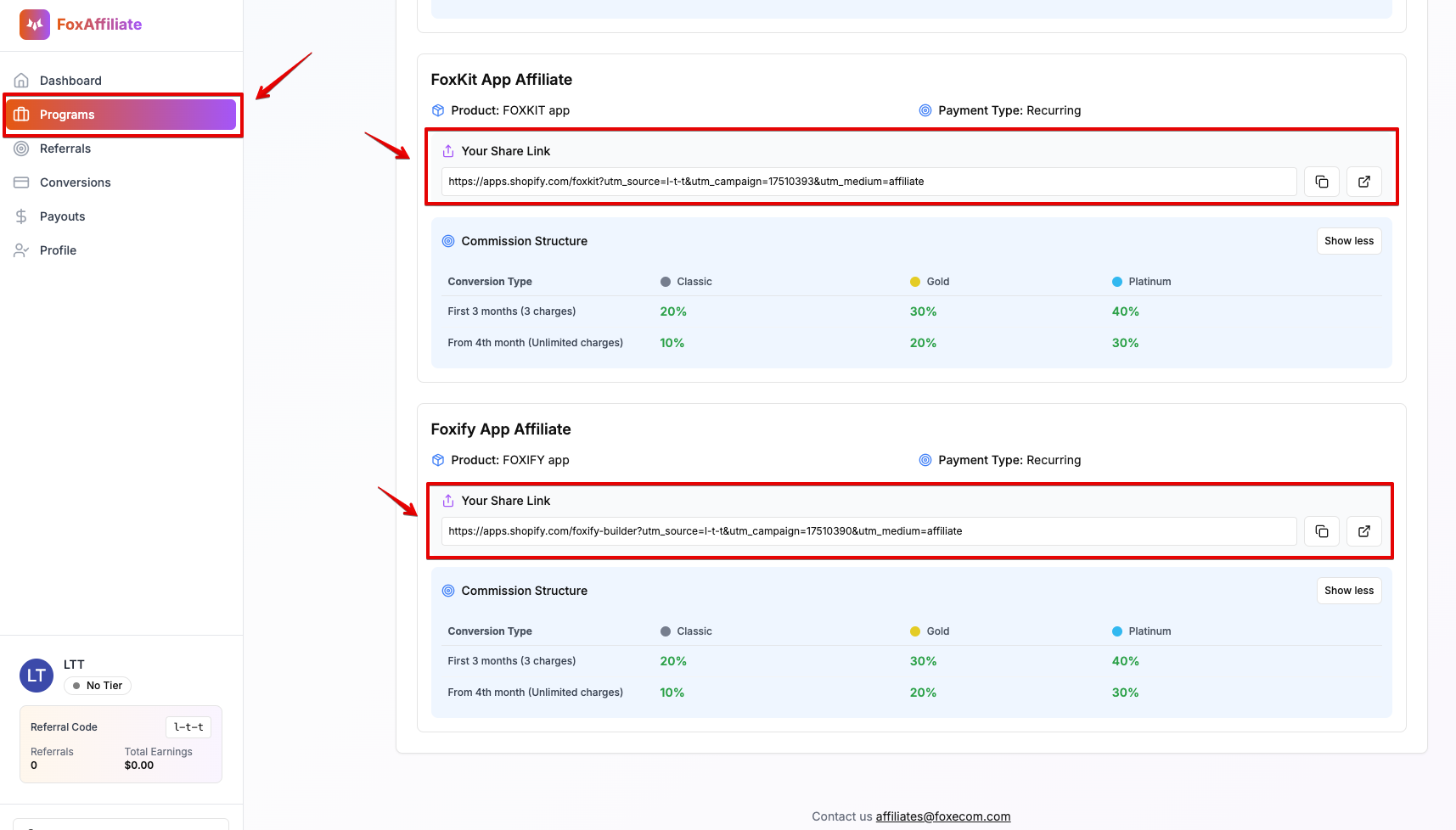Viewport: 1456px width, 830px height.
Task: Click the l-t-t referral code chip
Action: tap(188, 727)
